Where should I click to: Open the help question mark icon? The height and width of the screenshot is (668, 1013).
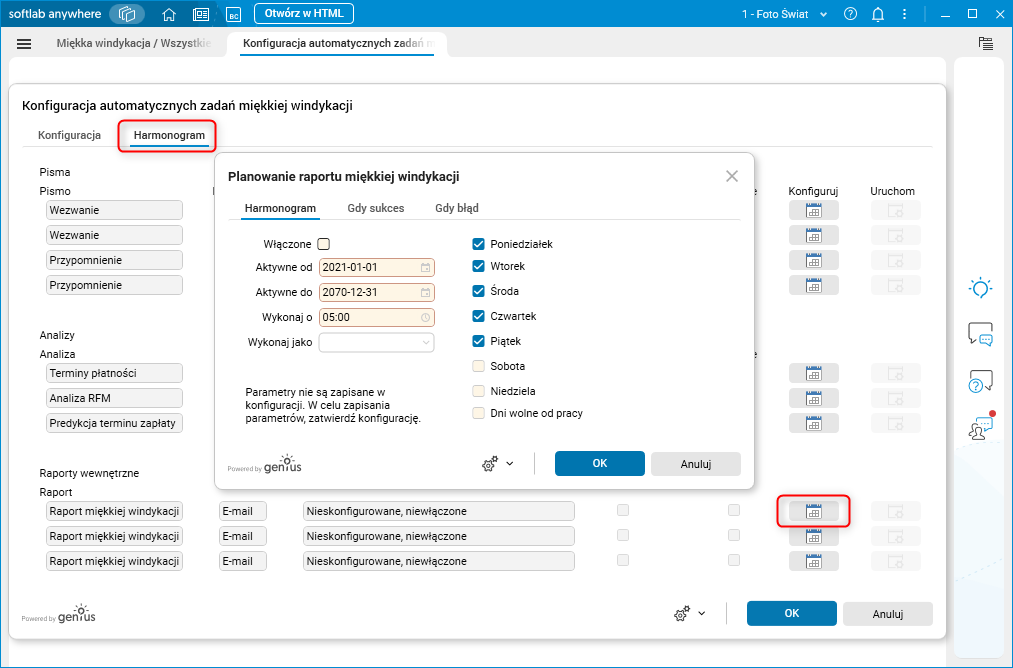click(x=850, y=15)
